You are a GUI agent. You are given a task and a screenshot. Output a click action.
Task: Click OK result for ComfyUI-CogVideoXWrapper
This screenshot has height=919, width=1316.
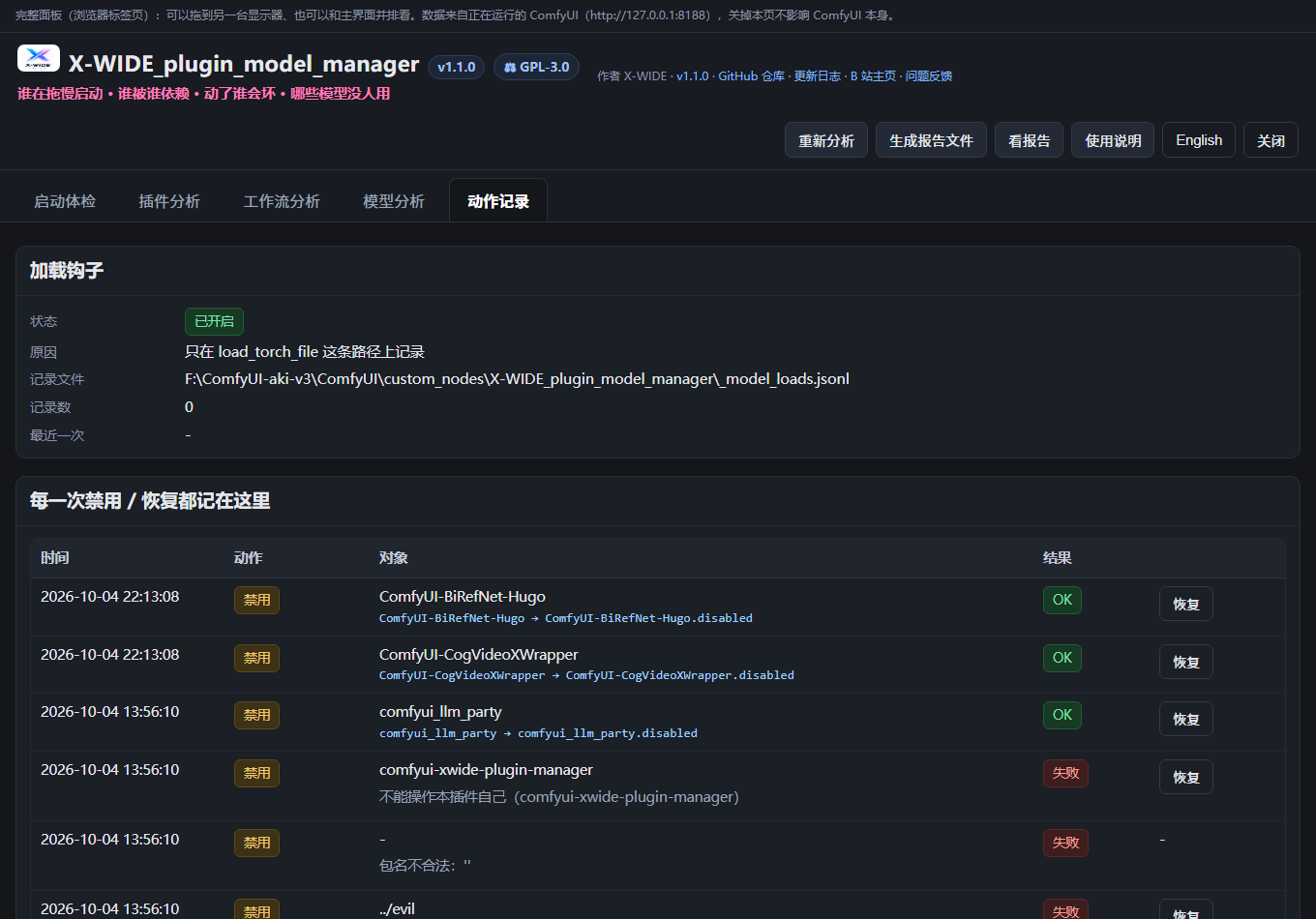1062,658
